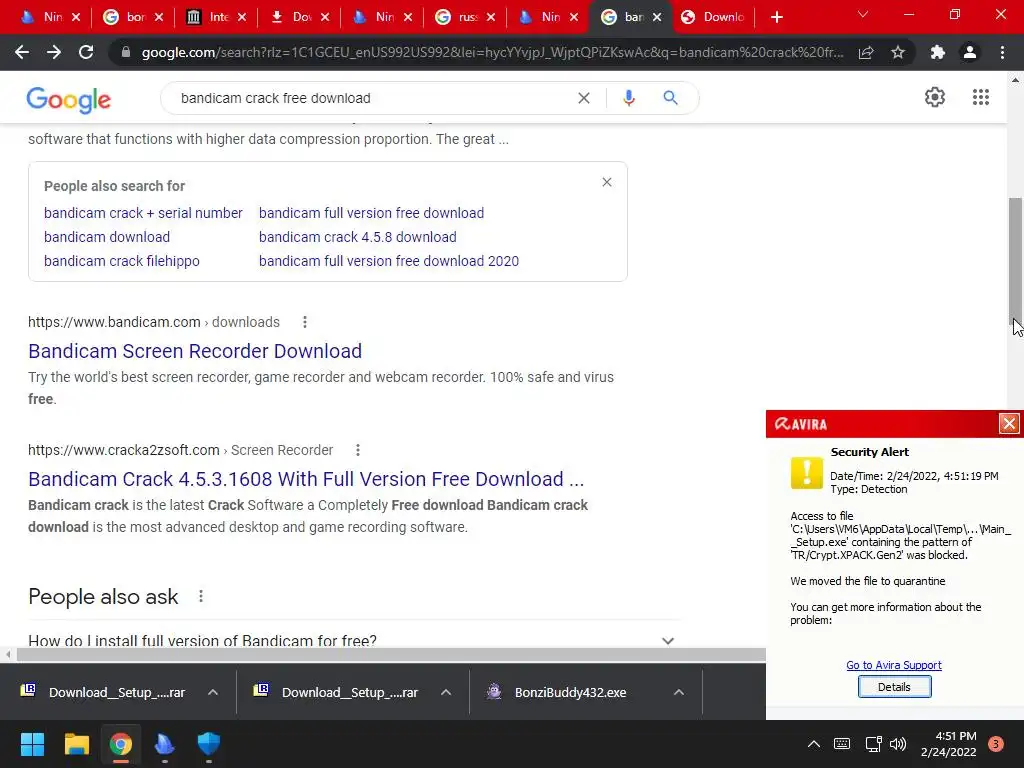
Task: Go forward with the browser forward arrow
Action: pos(54,52)
